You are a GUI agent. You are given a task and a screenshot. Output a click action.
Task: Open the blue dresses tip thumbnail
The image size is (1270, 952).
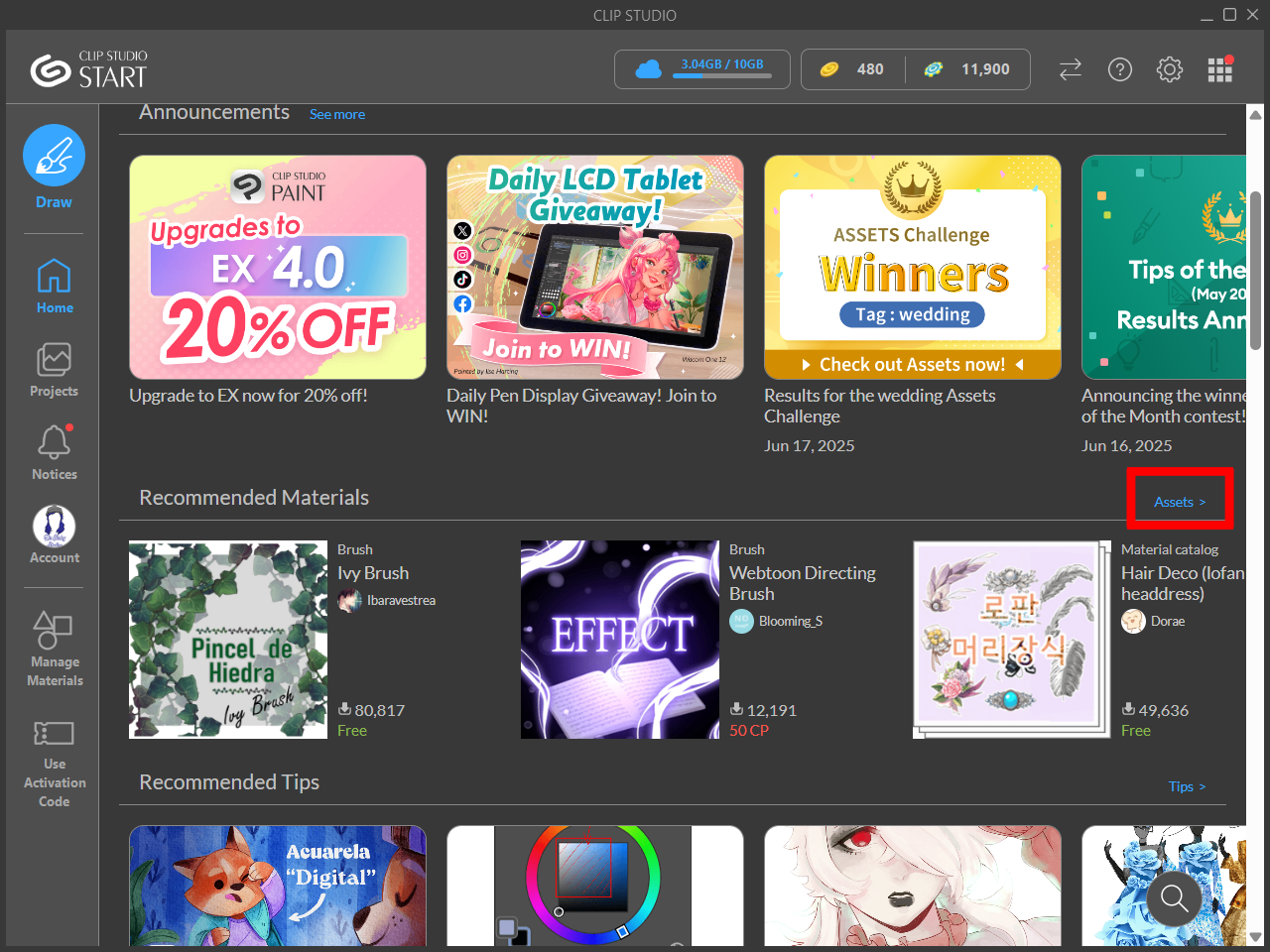(x=1164, y=886)
